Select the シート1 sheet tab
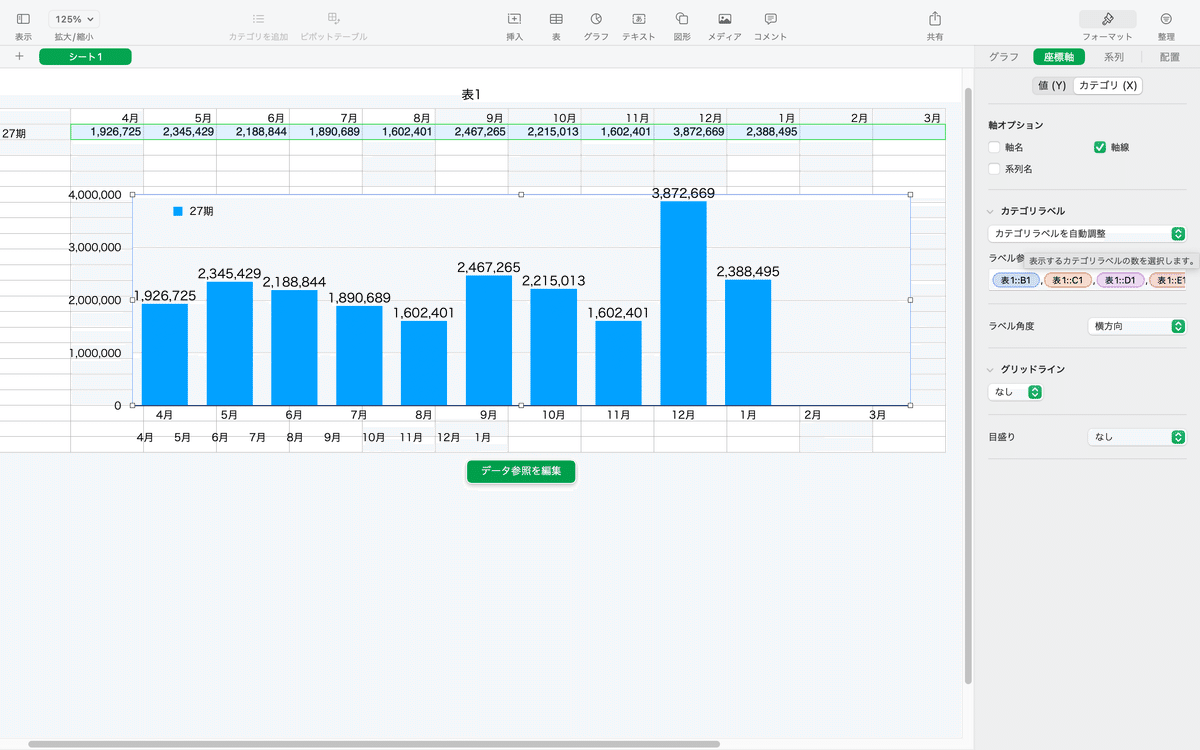This screenshot has width=1200, height=750. (85, 56)
